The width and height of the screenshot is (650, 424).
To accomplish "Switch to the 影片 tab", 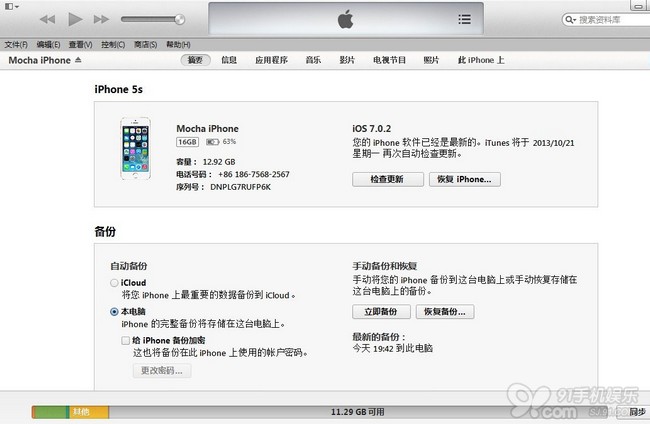I will point(347,60).
